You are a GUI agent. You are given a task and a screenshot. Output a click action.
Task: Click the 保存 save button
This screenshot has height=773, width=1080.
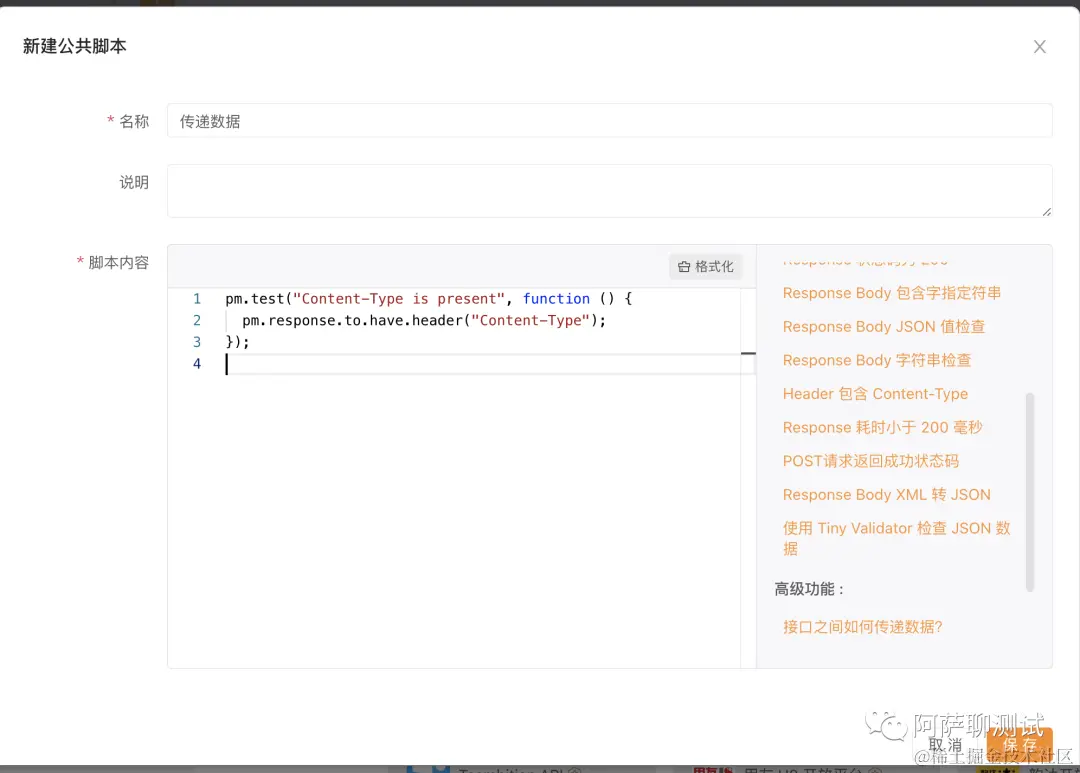tap(1019, 745)
